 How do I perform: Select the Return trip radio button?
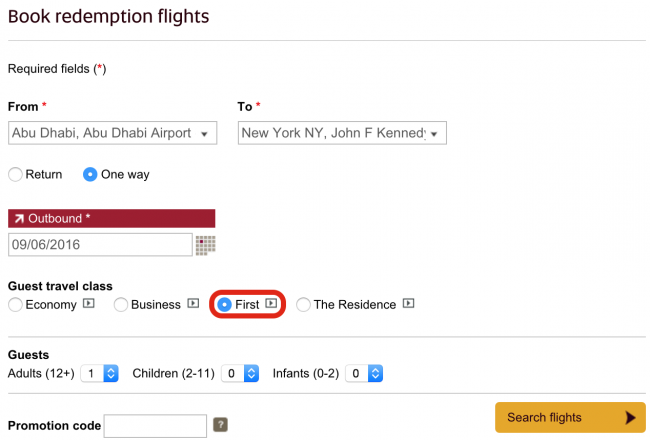pos(15,175)
